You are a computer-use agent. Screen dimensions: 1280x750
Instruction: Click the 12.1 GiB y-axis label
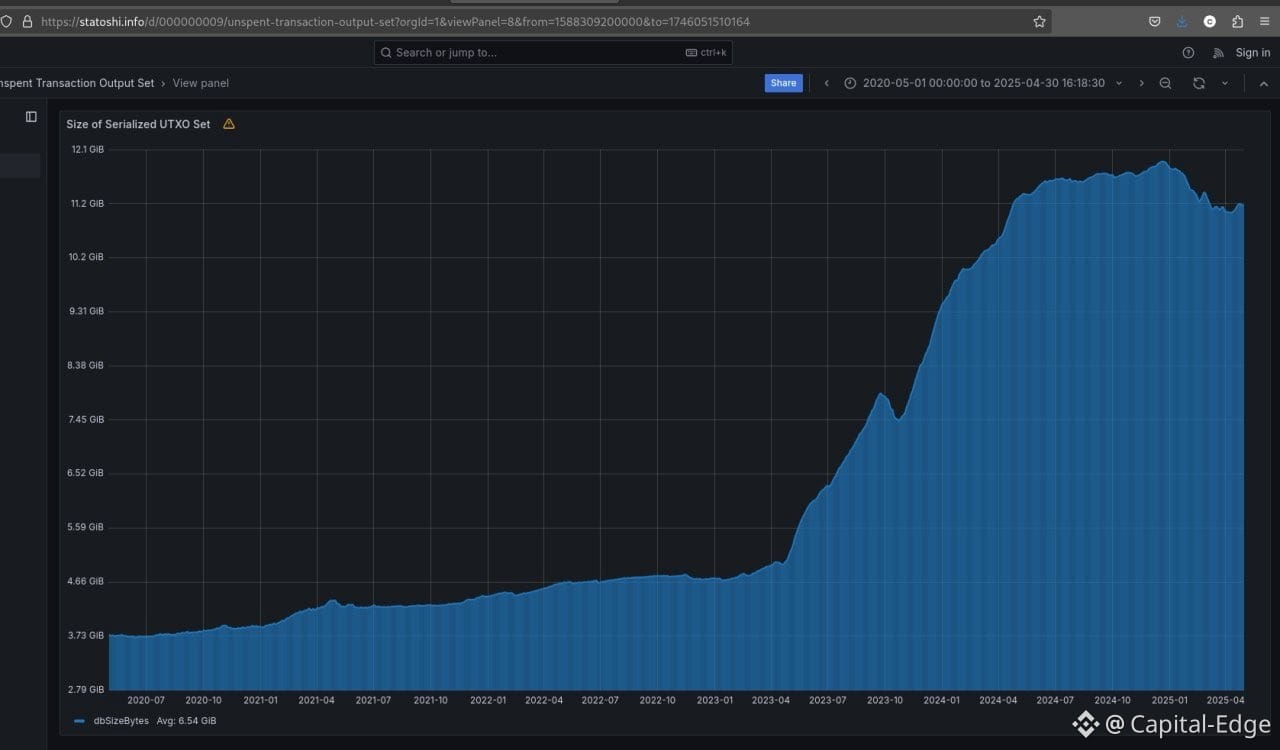pos(88,149)
